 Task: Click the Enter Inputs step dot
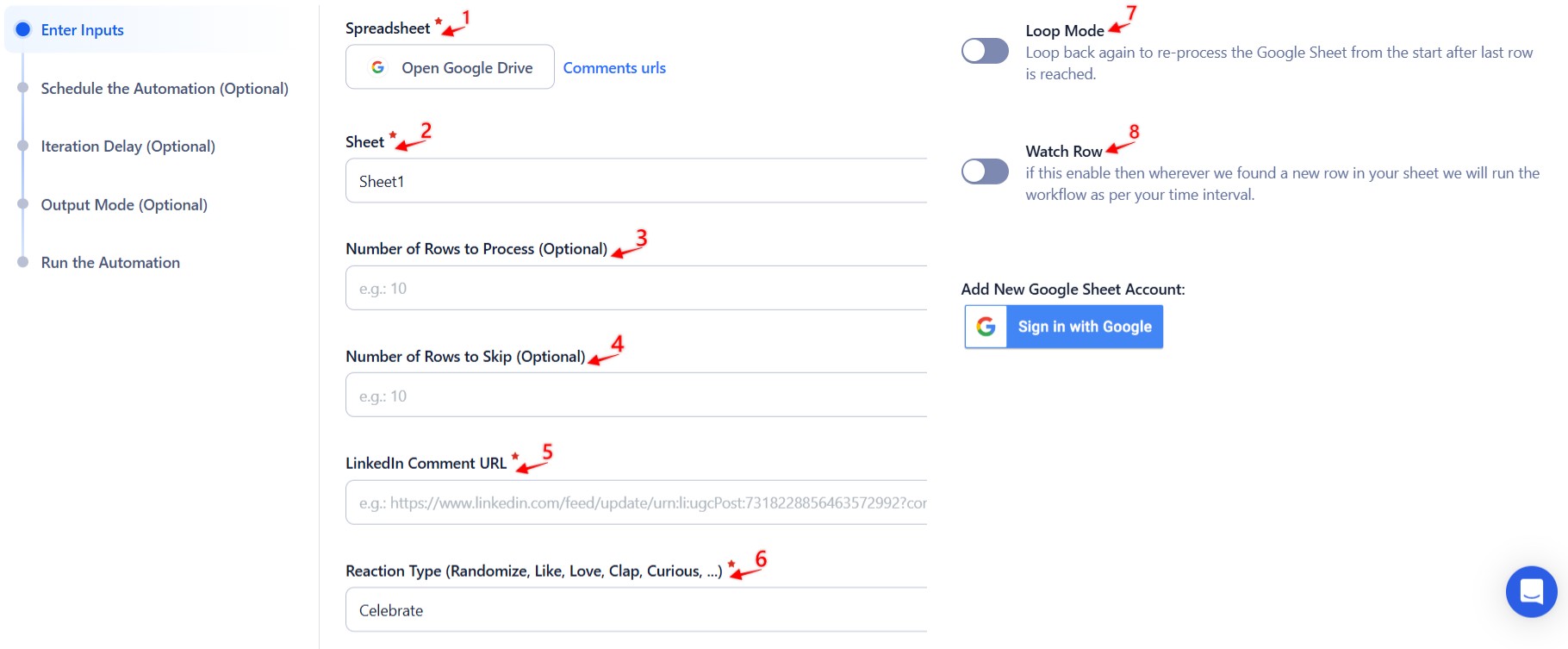tap(23, 29)
